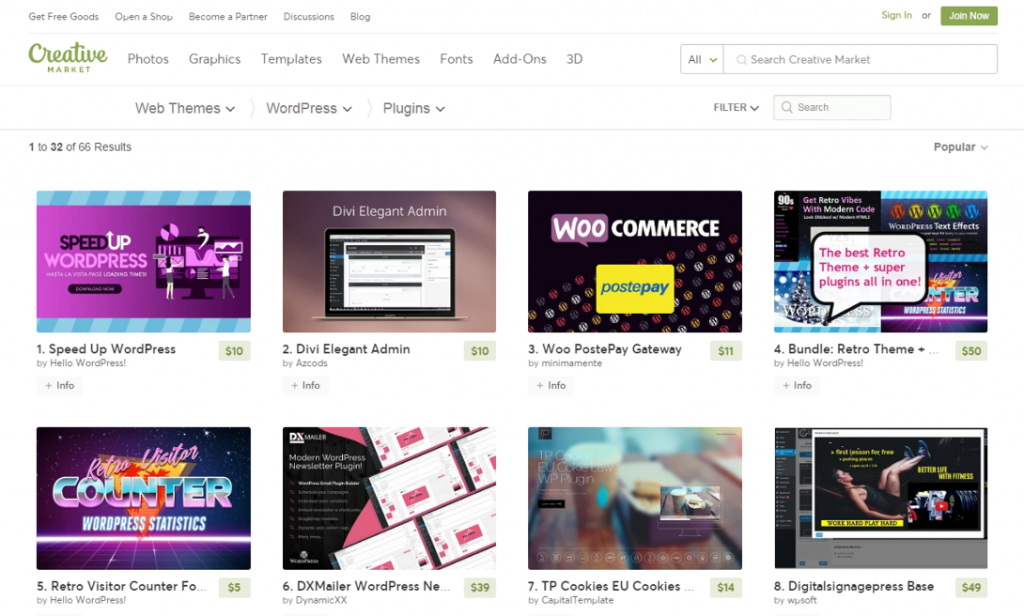Screen dimensions: 1024x616
Task: Open the Blog link
Action: click(x=360, y=16)
